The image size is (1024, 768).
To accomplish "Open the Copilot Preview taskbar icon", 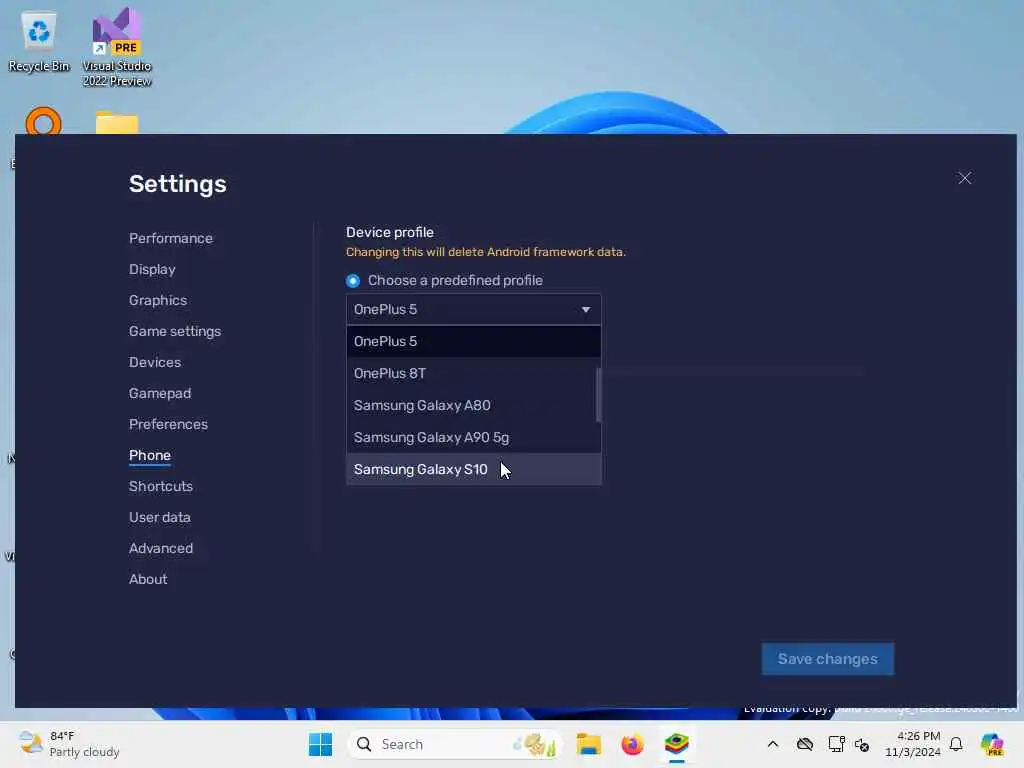I will pos(992,744).
